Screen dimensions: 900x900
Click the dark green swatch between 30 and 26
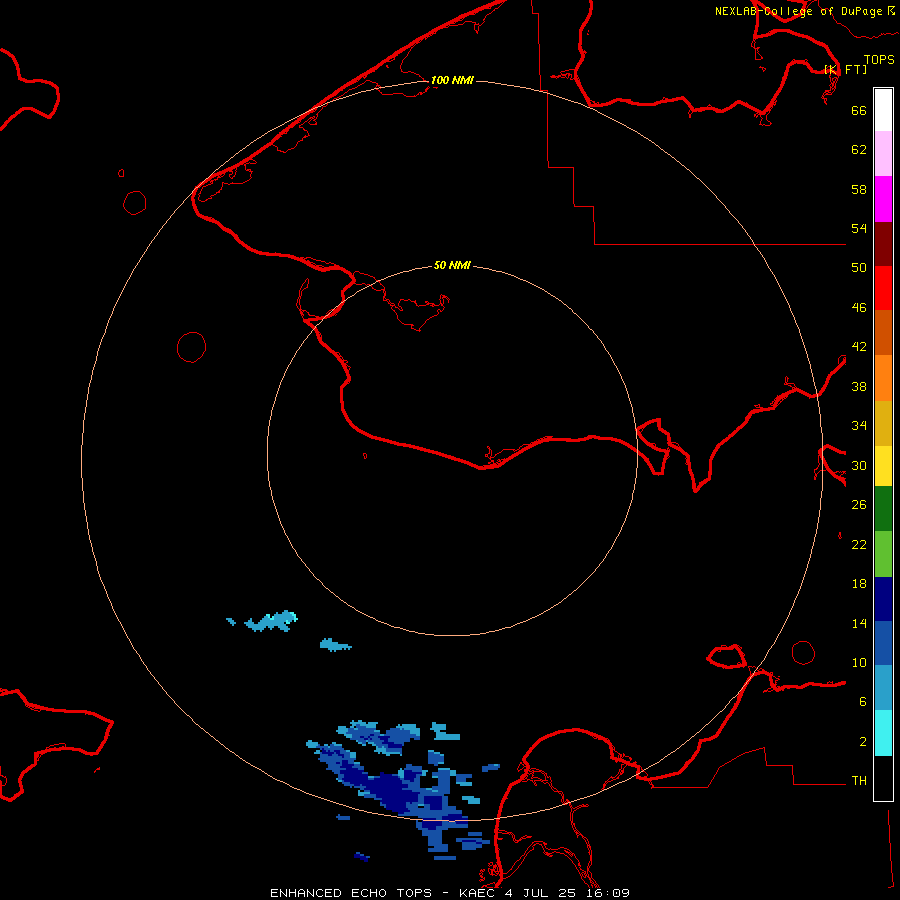(883, 509)
